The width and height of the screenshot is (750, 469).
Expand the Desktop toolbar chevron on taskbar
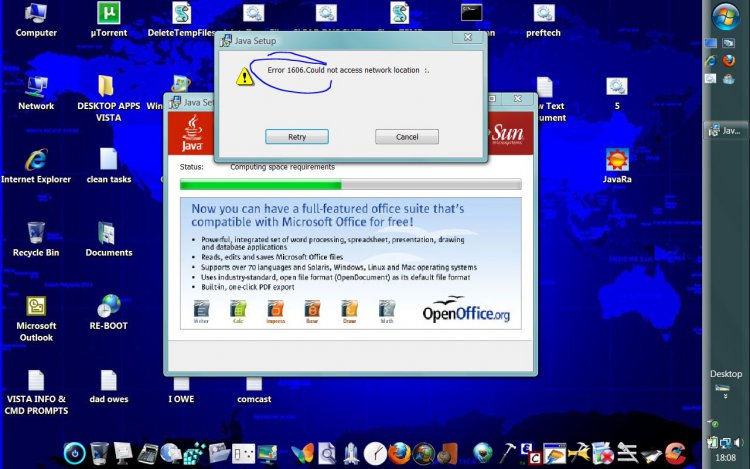coord(726,397)
